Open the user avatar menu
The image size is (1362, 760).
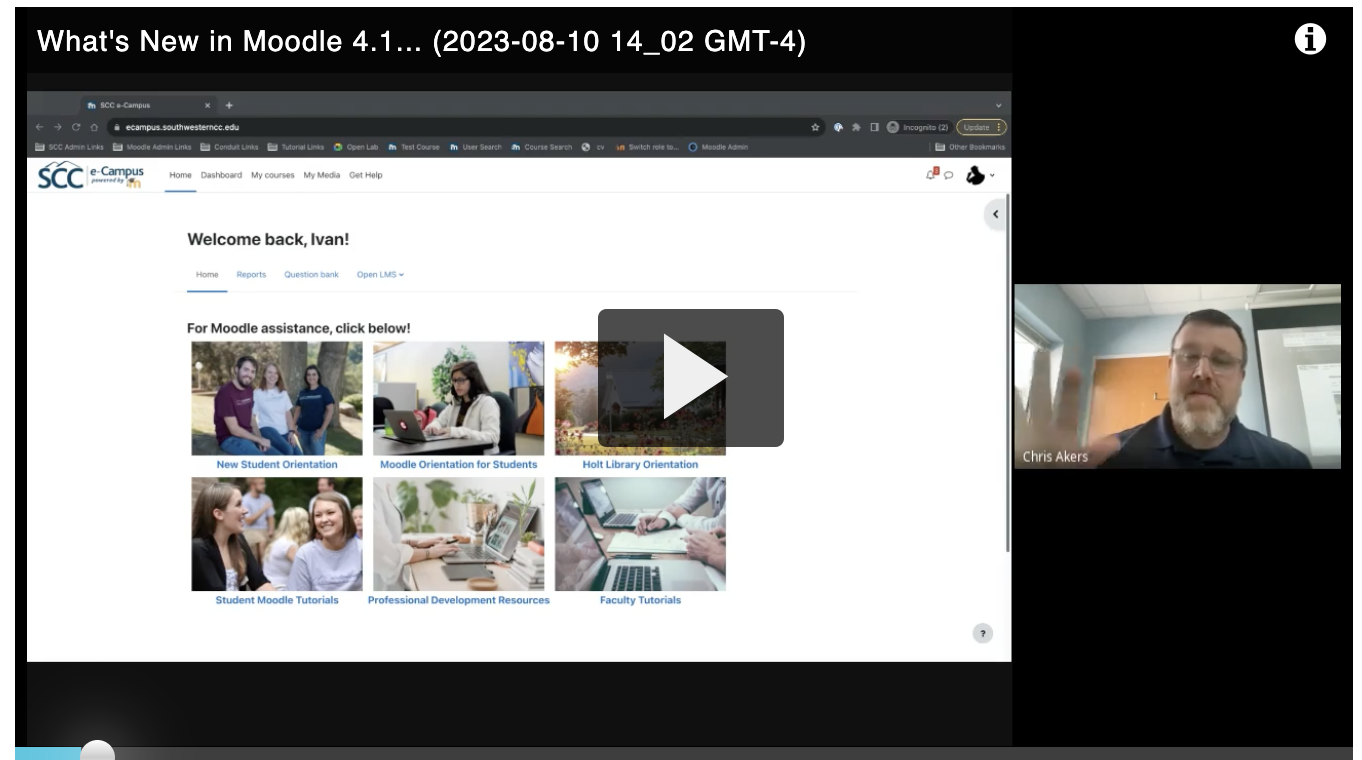[980, 175]
